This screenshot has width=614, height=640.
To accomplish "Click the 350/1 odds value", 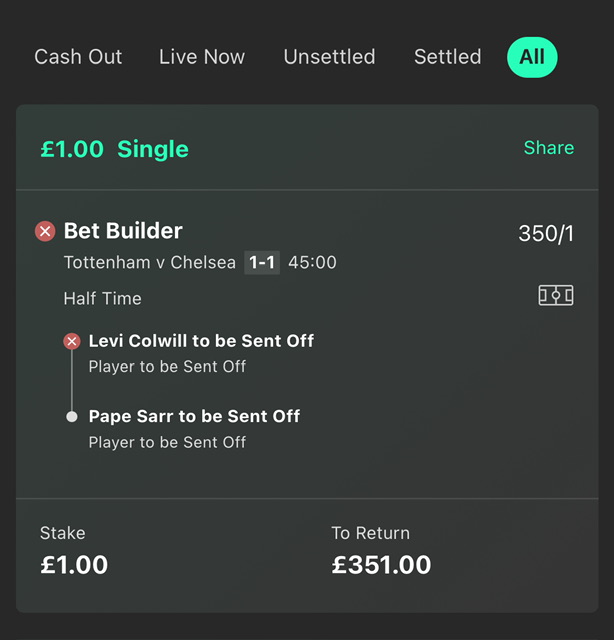I will click(546, 233).
